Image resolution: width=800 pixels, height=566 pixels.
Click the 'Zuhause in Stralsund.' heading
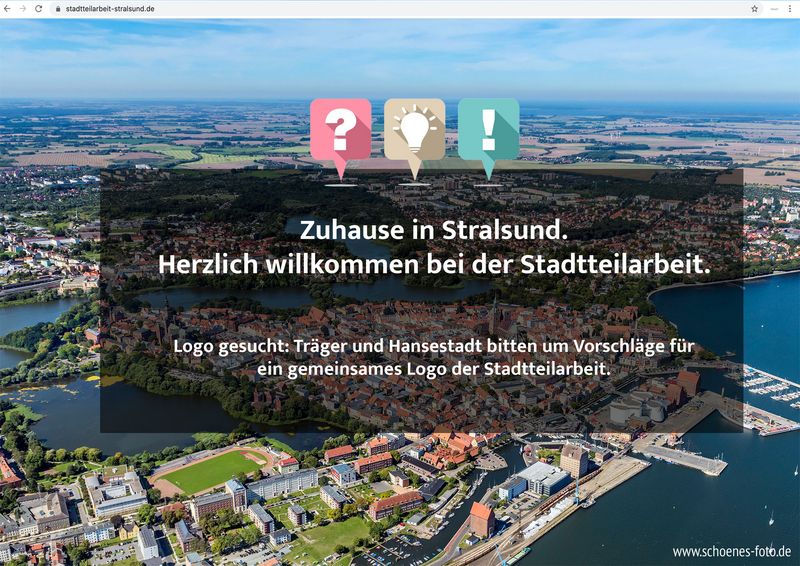click(434, 230)
